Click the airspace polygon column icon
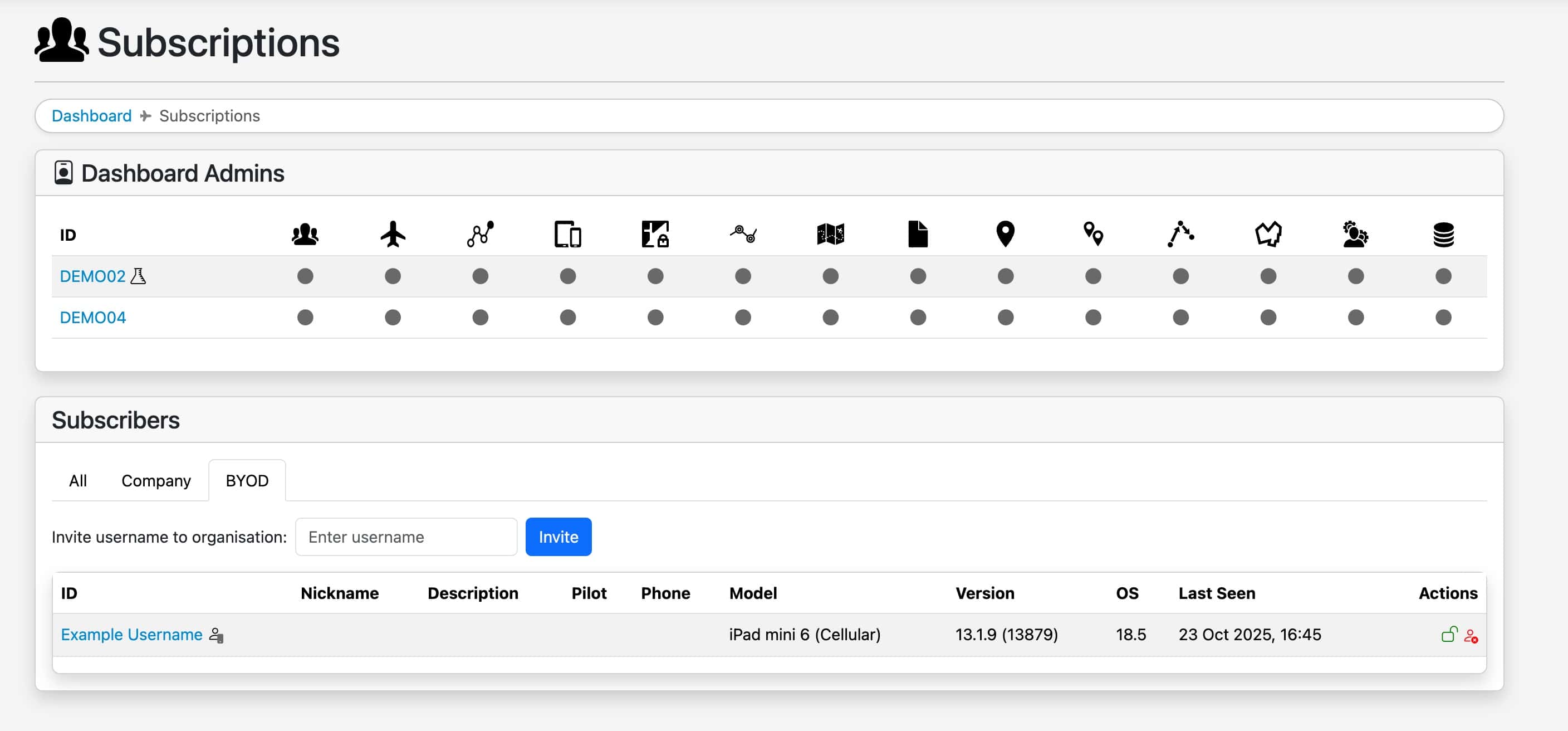This screenshot has width=1568, height=731. coord(1268,234)
